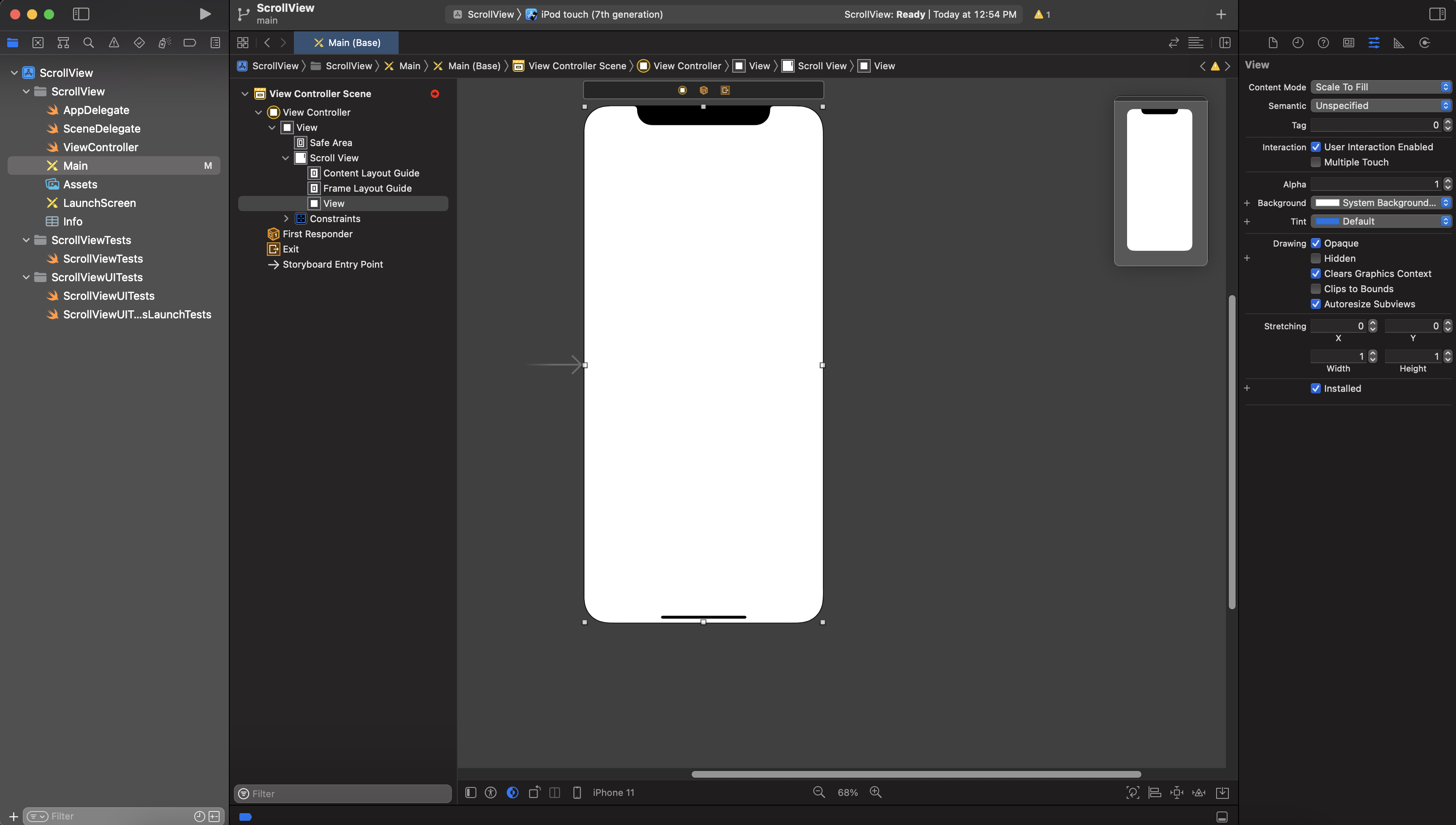
Task: Click the Zoom In magnifier
Action: (x=876, y=792)
